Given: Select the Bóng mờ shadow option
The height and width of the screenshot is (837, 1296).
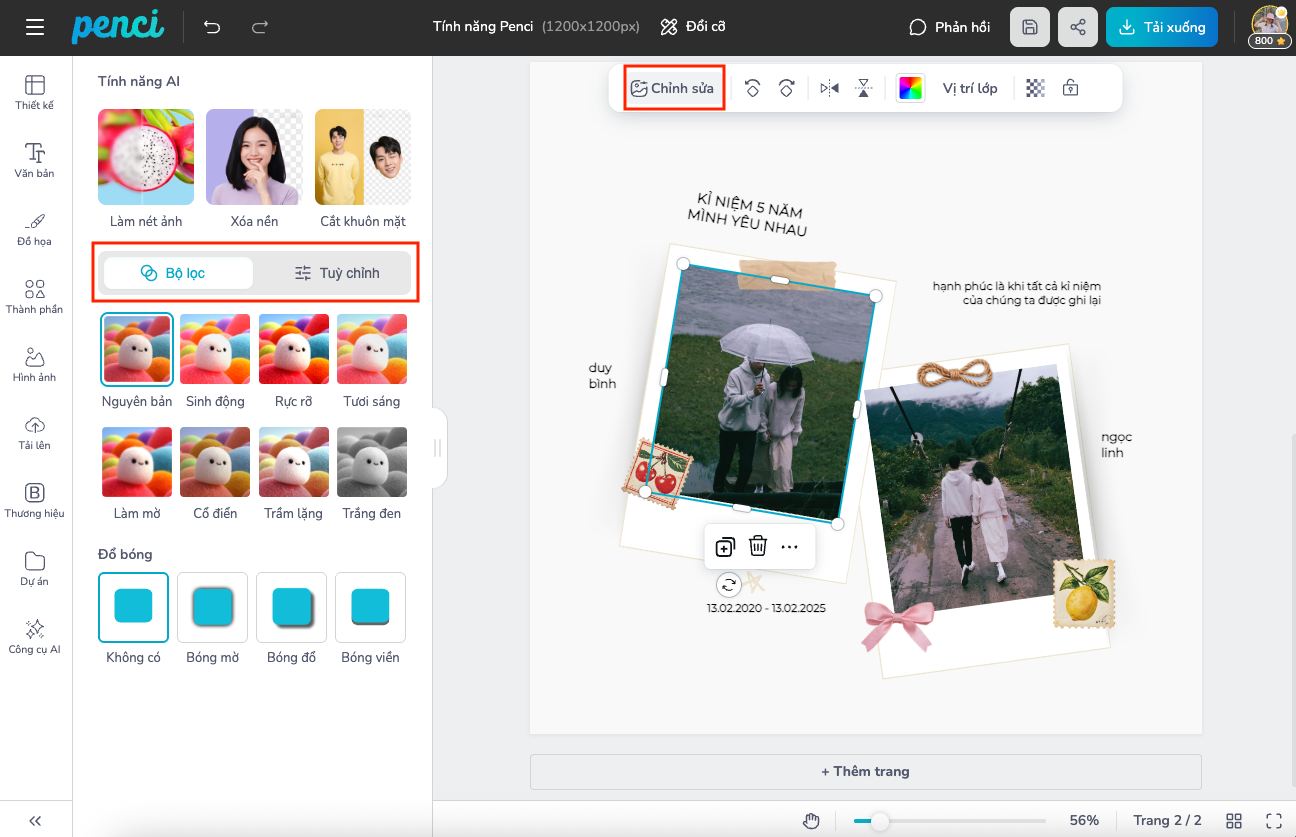Looking at the screenshot, I should [212, 607].
